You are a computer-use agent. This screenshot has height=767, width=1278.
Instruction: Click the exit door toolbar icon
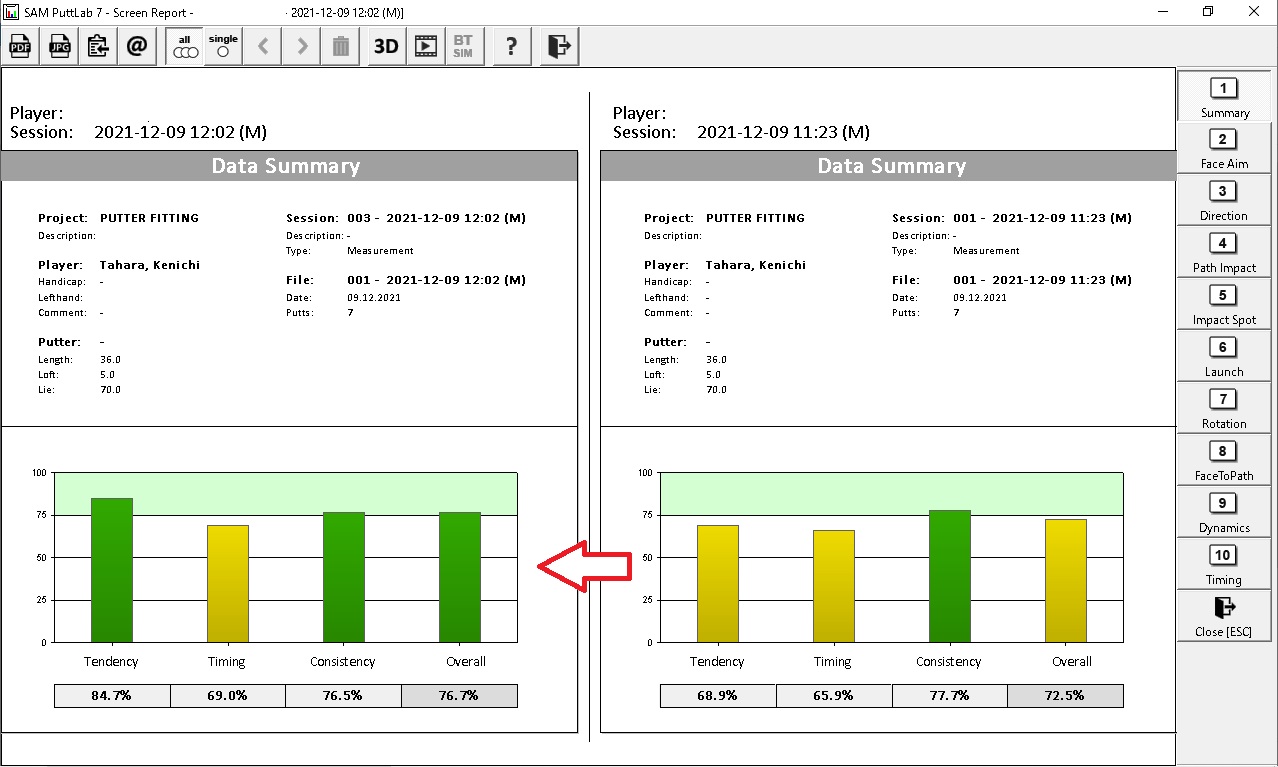click(558, 46)
